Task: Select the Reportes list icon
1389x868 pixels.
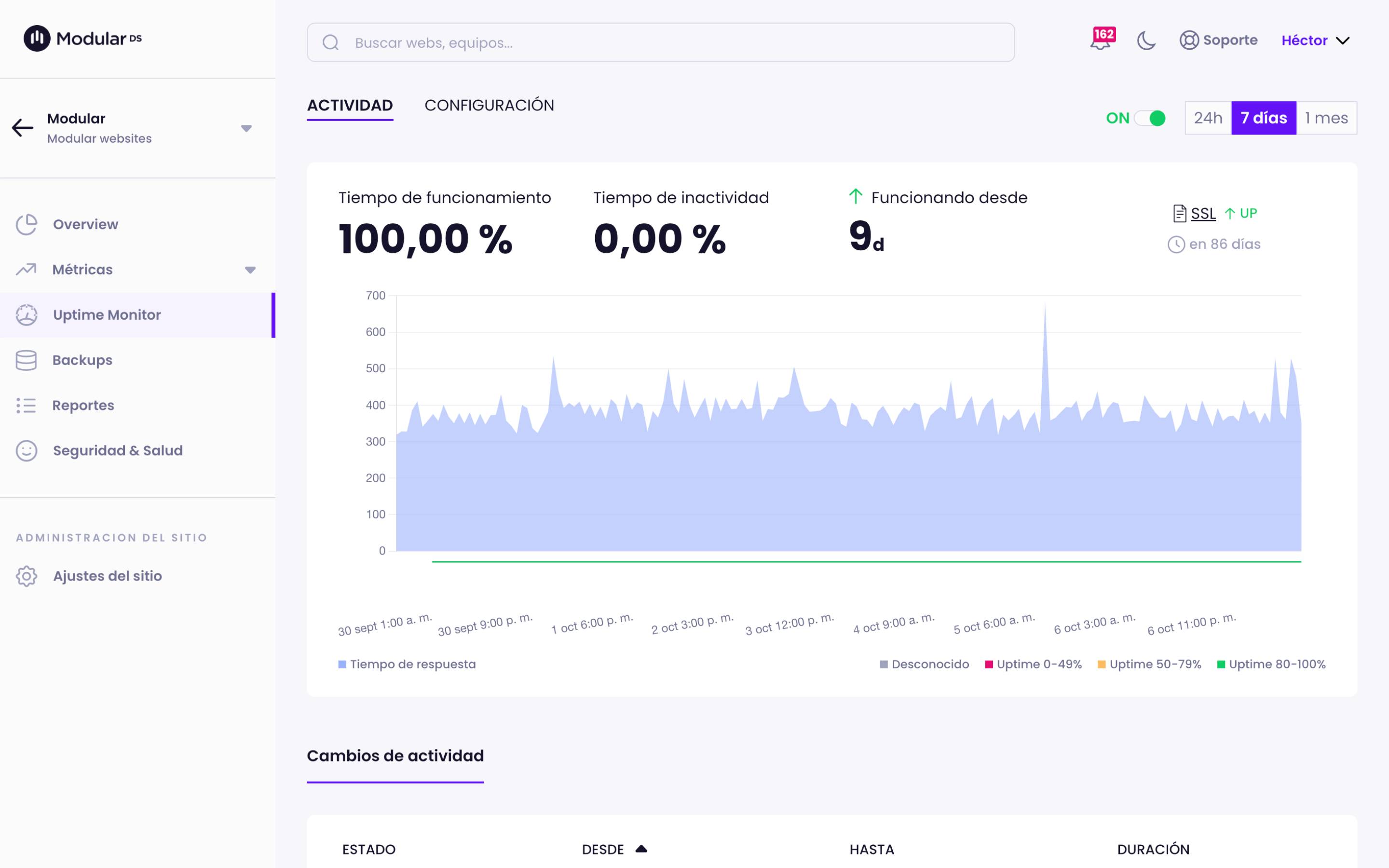Action: pos(27,405)
